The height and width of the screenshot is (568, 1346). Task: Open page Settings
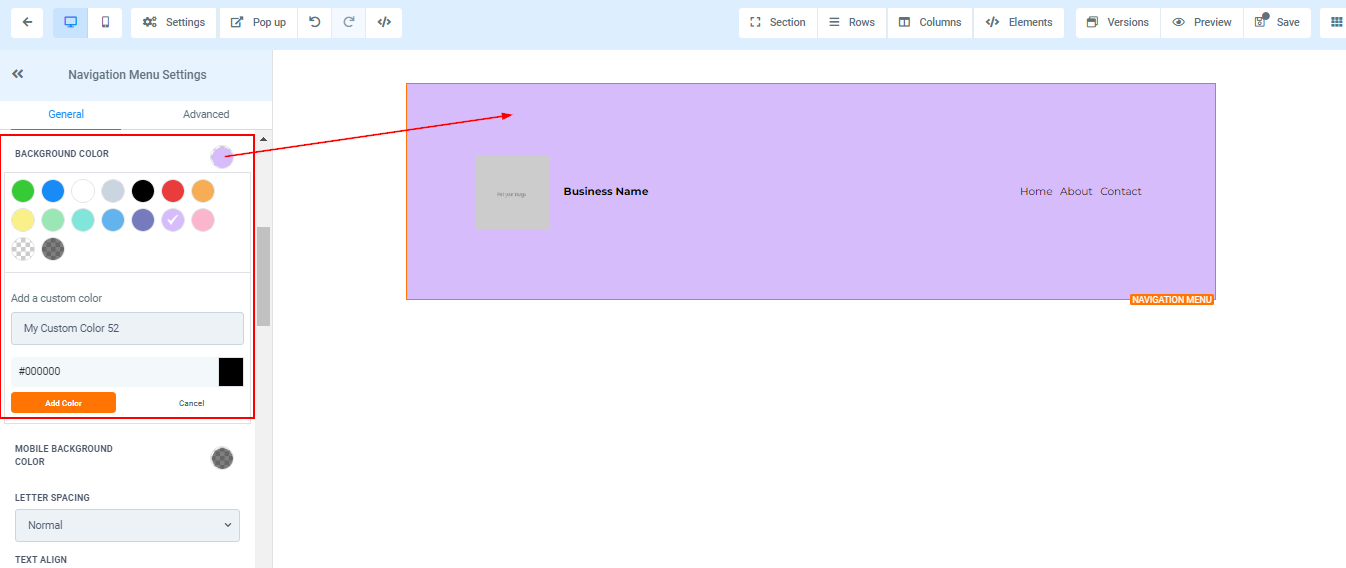point(174,22)
